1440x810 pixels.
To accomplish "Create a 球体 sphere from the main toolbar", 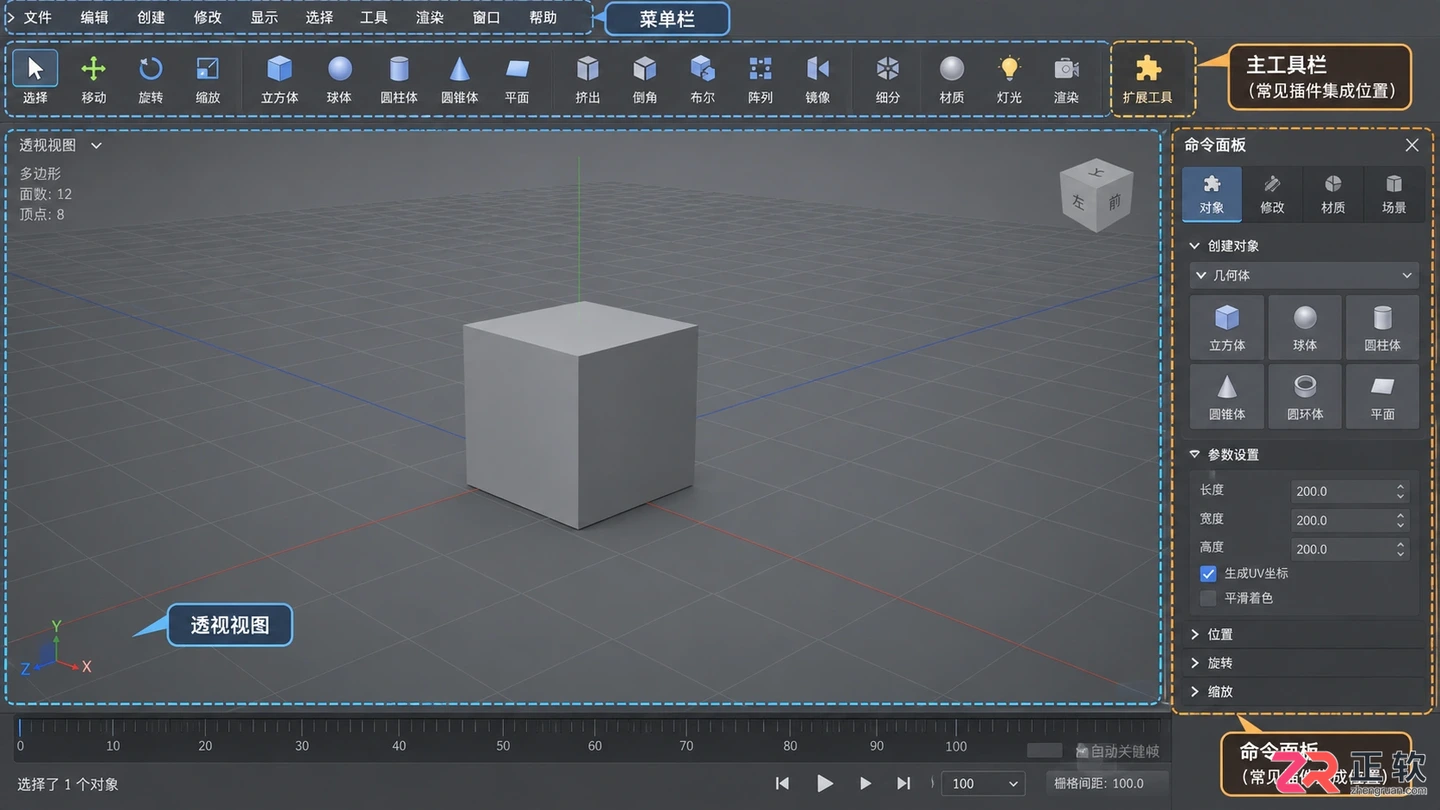I will coord(339,78).
